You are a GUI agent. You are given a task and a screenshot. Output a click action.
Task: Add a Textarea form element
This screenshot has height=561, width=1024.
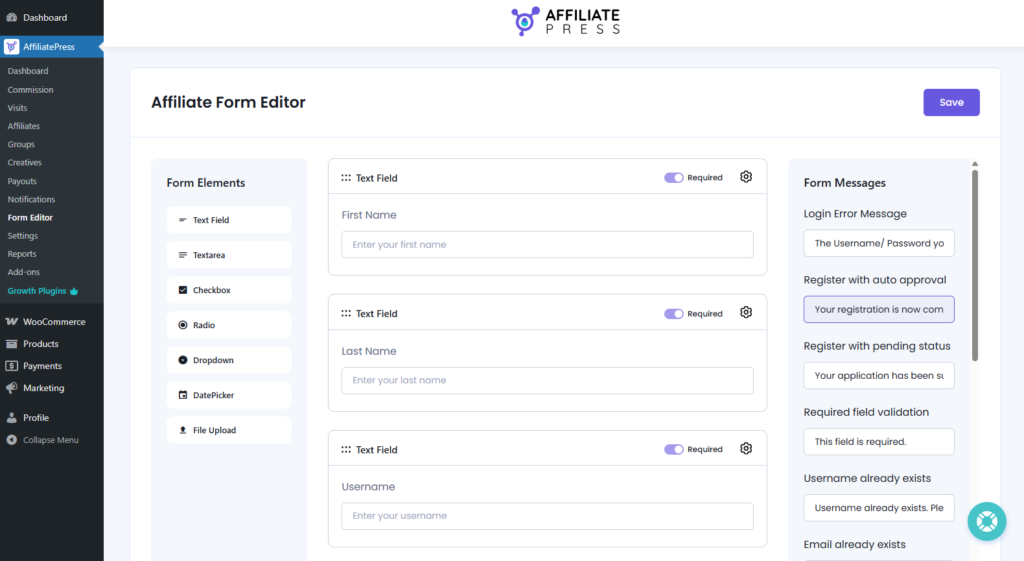(229, 255)
